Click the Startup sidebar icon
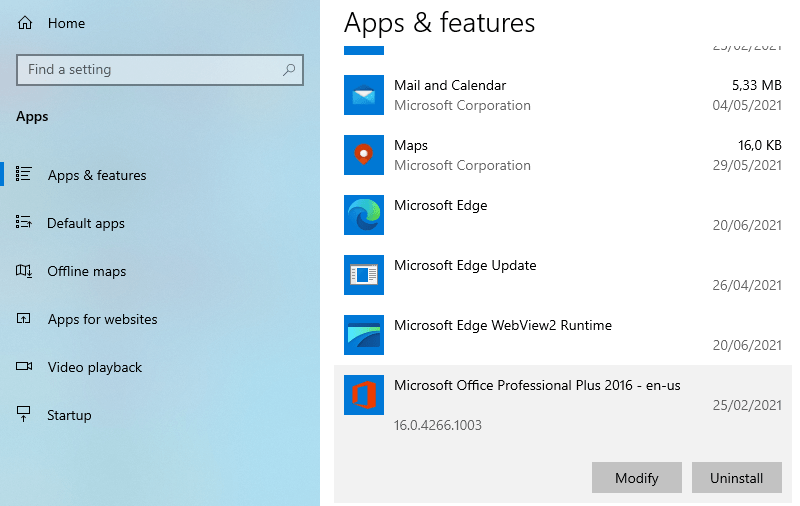 pos(23,414)
